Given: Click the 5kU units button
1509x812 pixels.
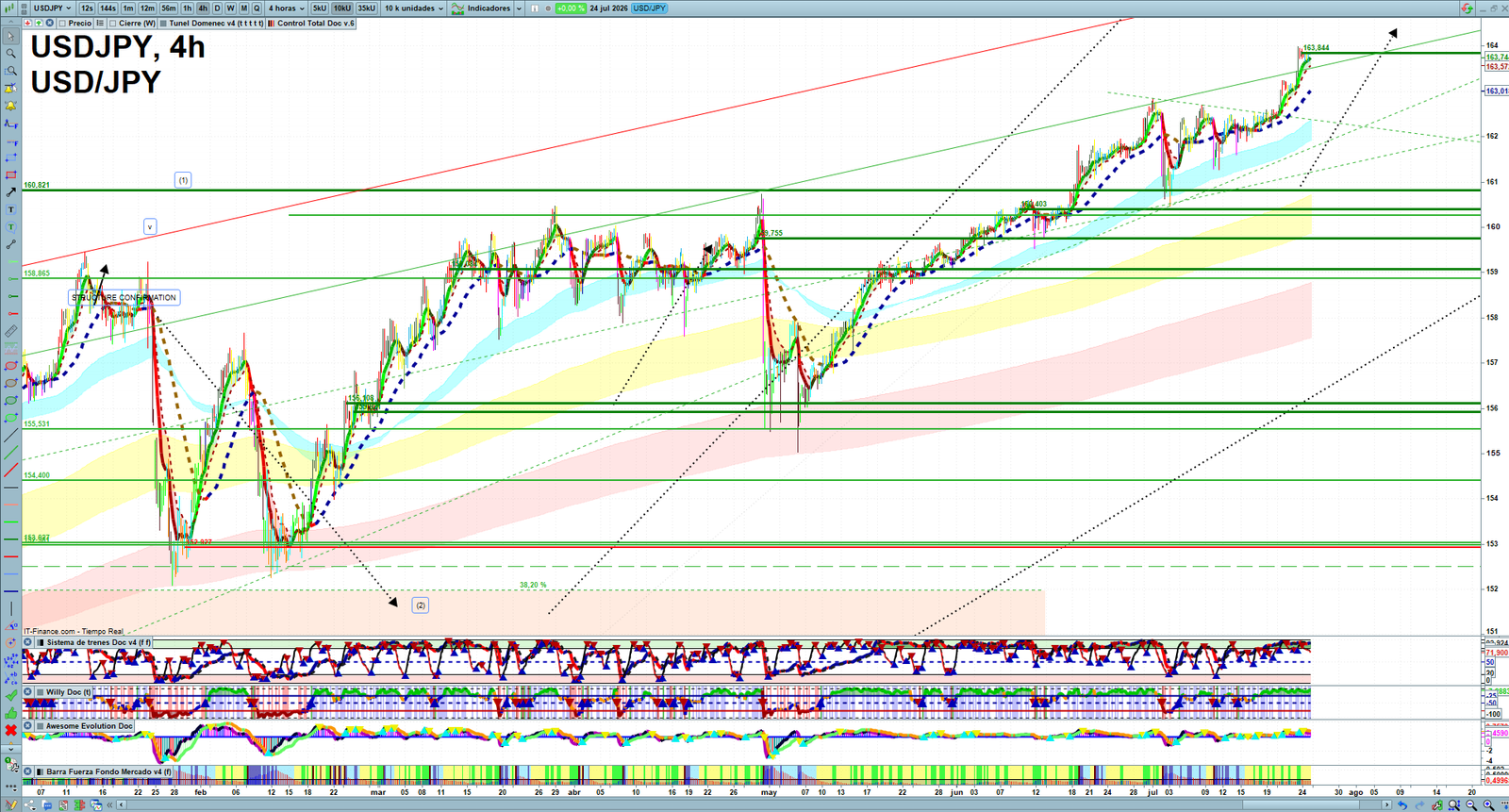Looking at the screenshot, I should tap(320, 8).
